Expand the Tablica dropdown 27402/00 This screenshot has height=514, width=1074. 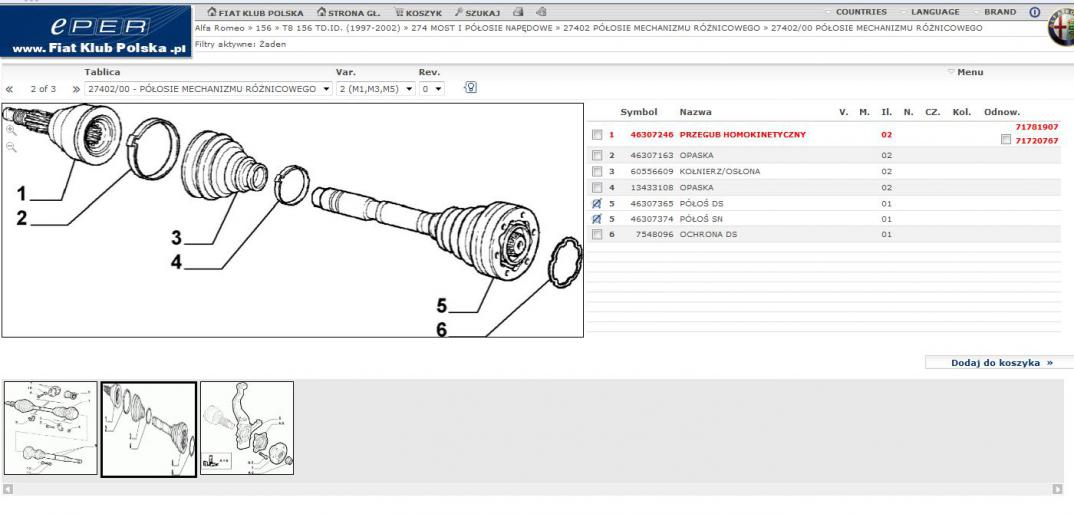pyautogui.click(x=208, y=88)
